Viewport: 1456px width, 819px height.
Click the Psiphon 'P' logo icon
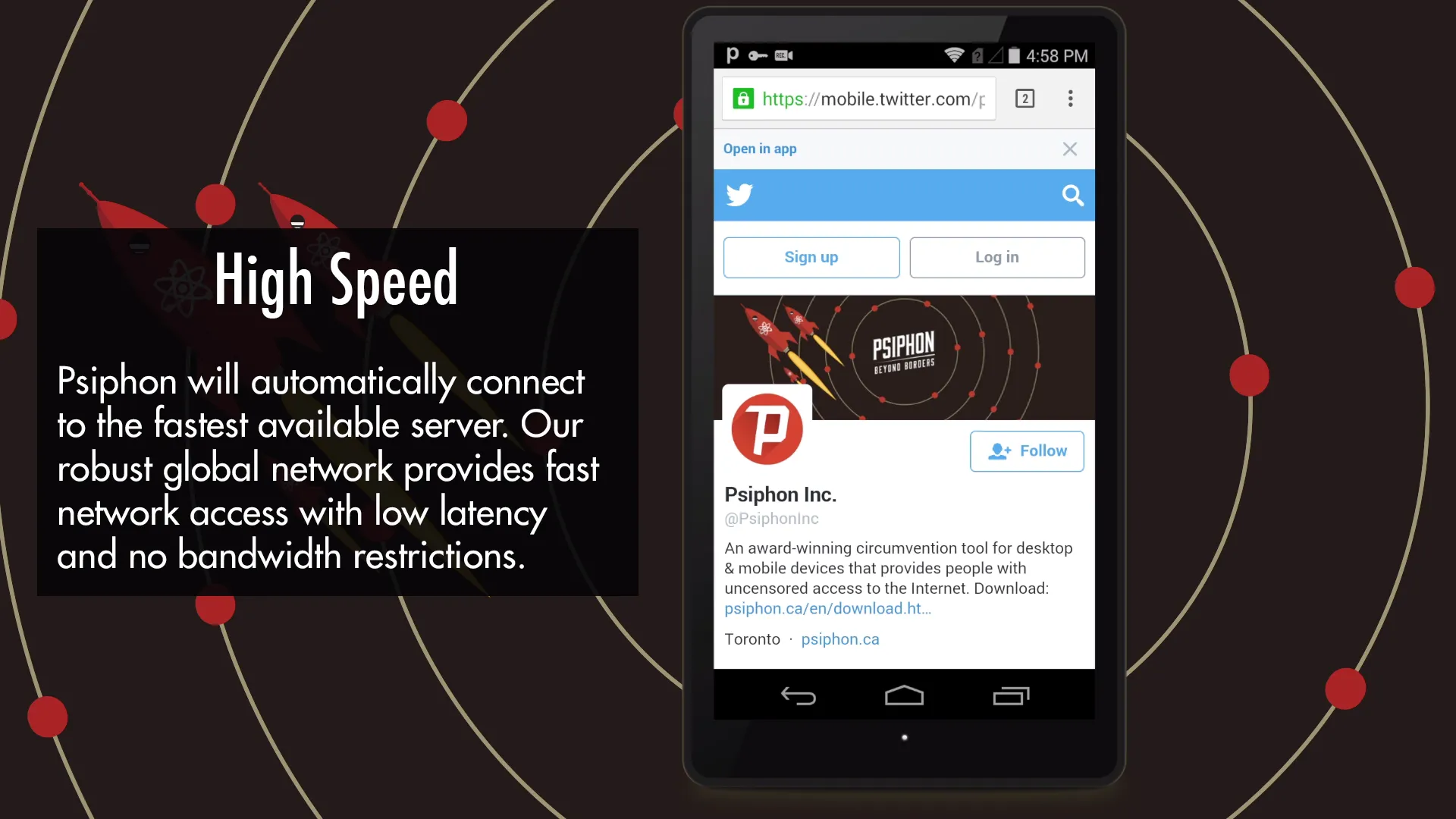click(x=766, y=428)
